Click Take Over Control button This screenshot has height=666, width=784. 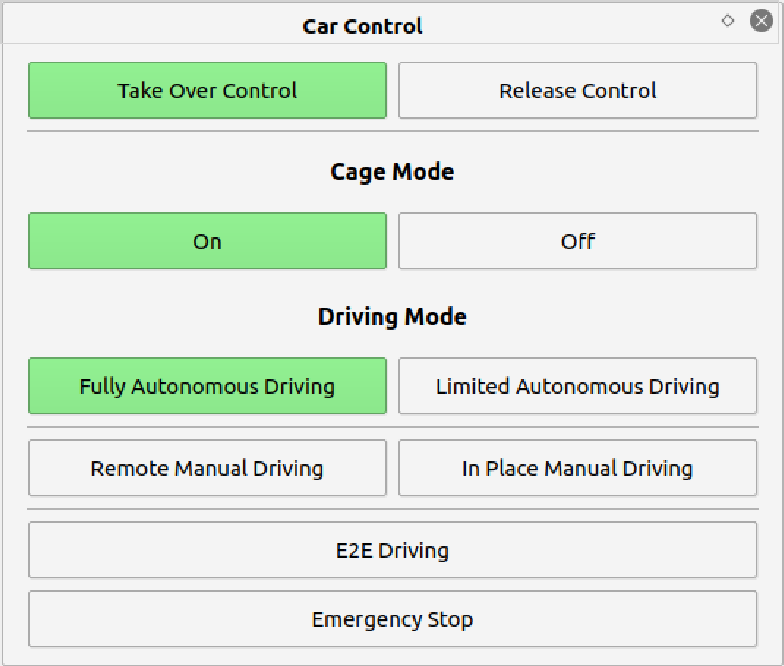pyautogui.click(x=208, y=90)
